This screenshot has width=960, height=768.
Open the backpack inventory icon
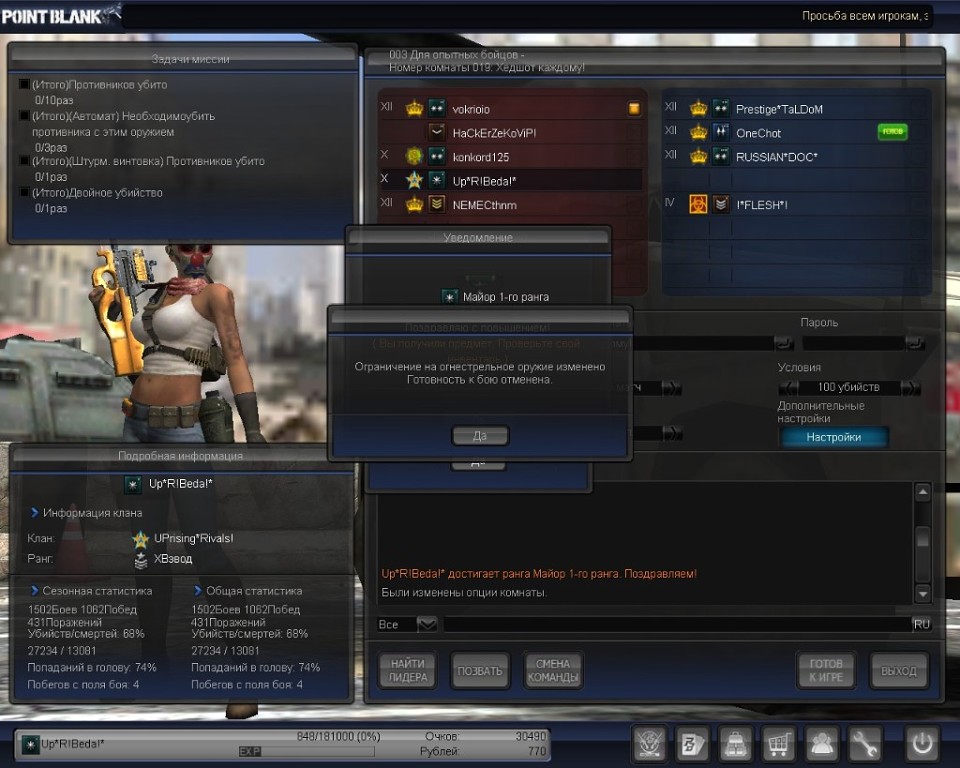(x=735, y=744)
